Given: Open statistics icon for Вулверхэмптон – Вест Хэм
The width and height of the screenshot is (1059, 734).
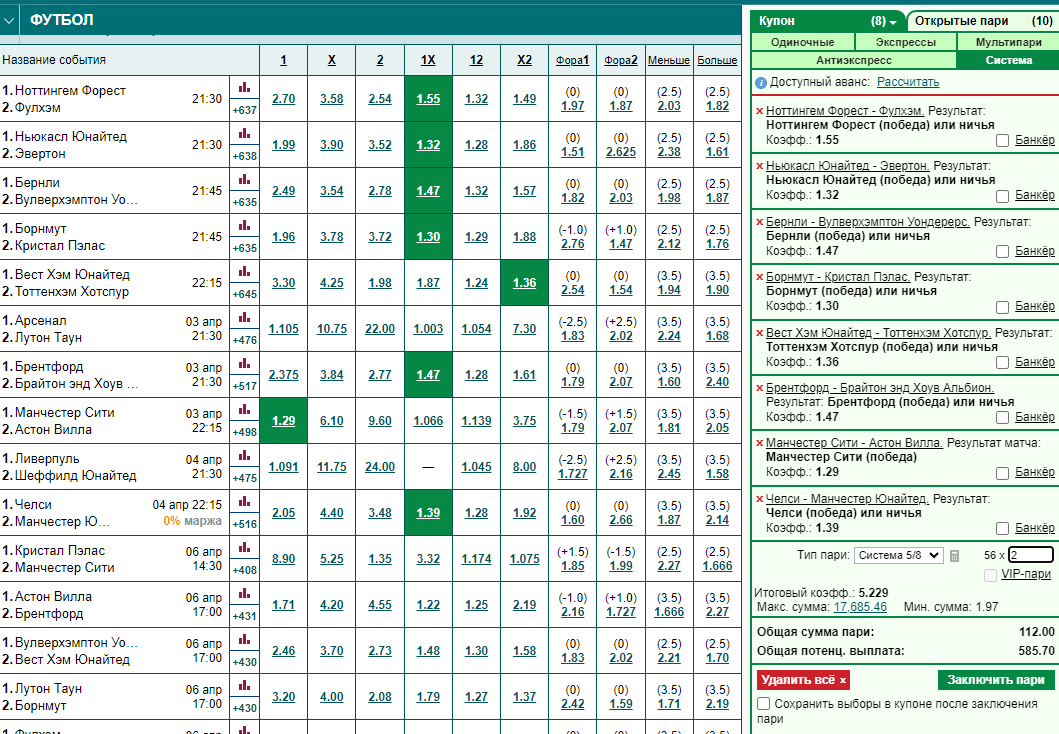Looking at the screenshot, I should (244, 639).
